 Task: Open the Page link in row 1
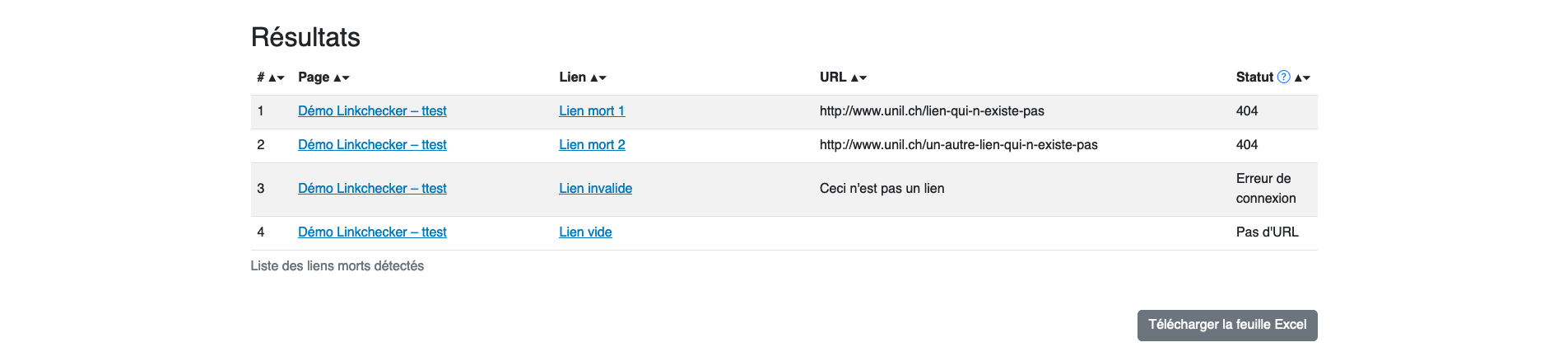pos(372,111)
